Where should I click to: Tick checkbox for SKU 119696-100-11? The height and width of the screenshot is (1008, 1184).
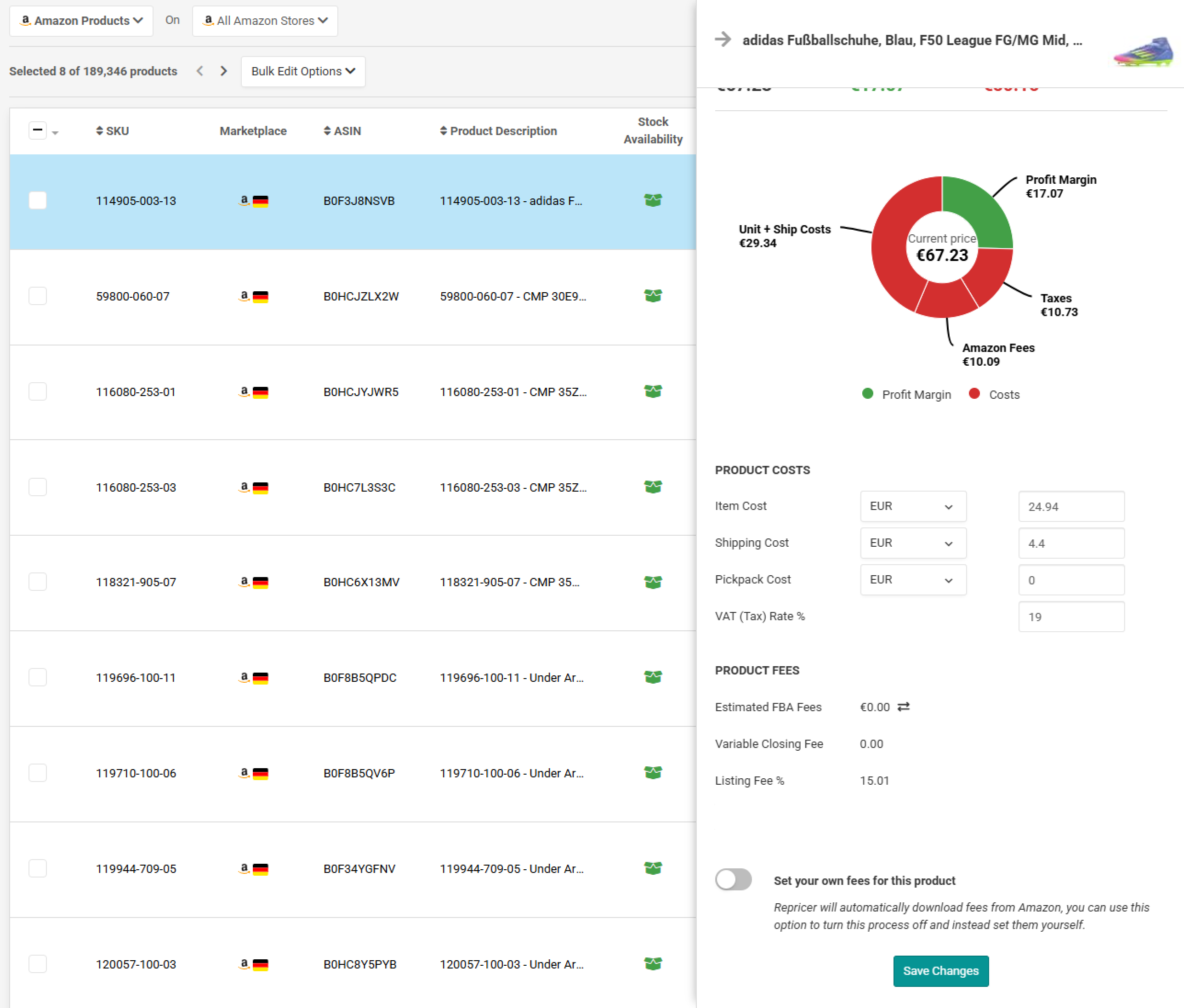(x=38, y=677)
